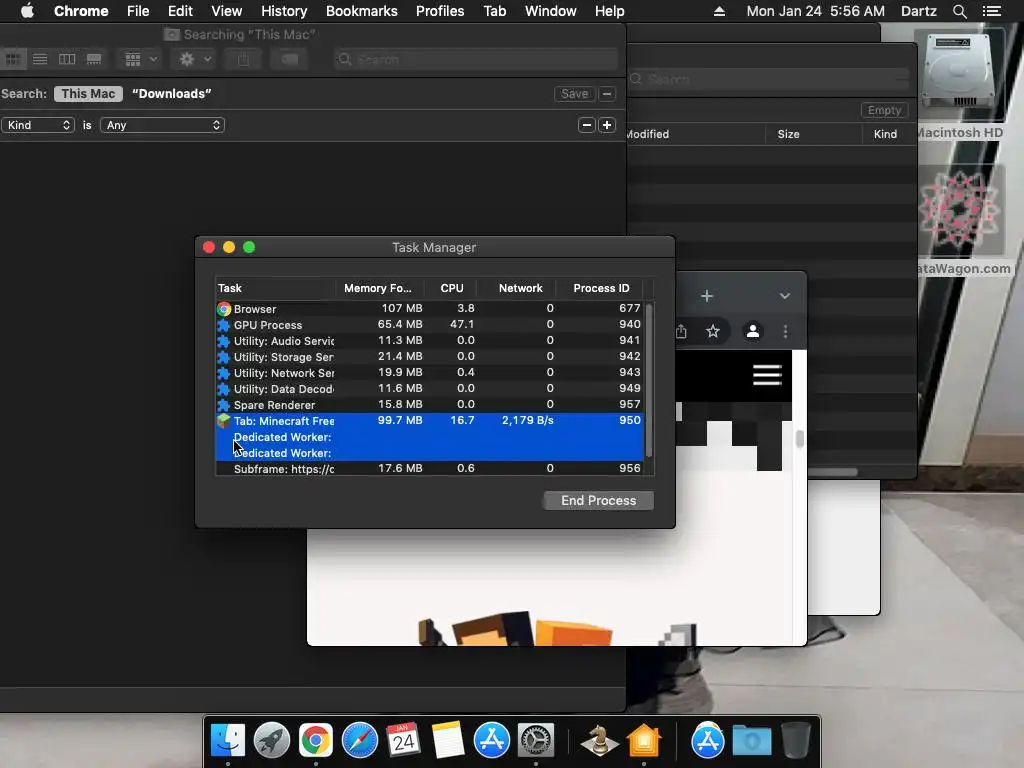Sort Task Manager by Process ID column

coord(601,288)
